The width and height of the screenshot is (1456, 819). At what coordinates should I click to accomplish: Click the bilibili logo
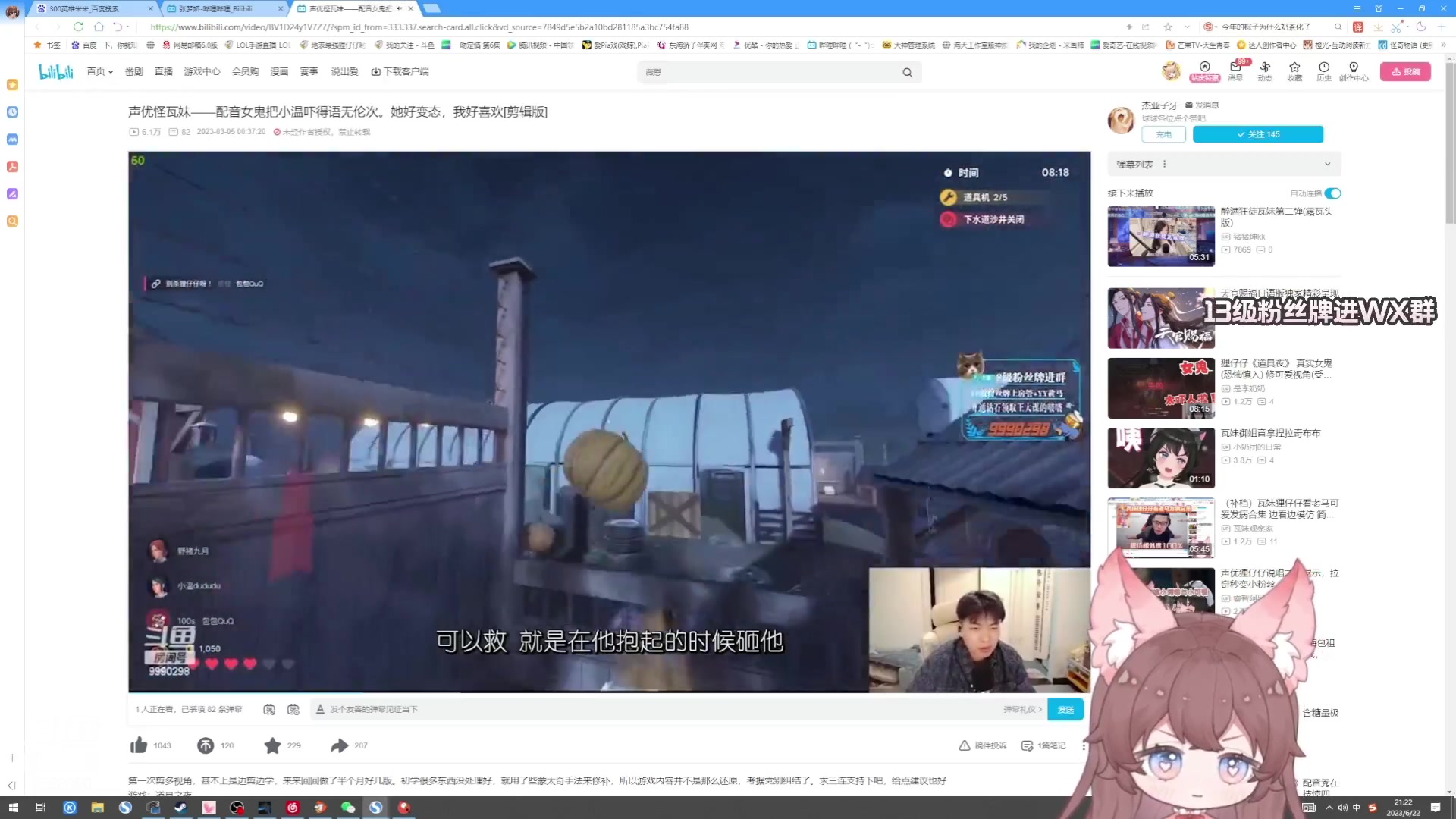tap(56, 72)
